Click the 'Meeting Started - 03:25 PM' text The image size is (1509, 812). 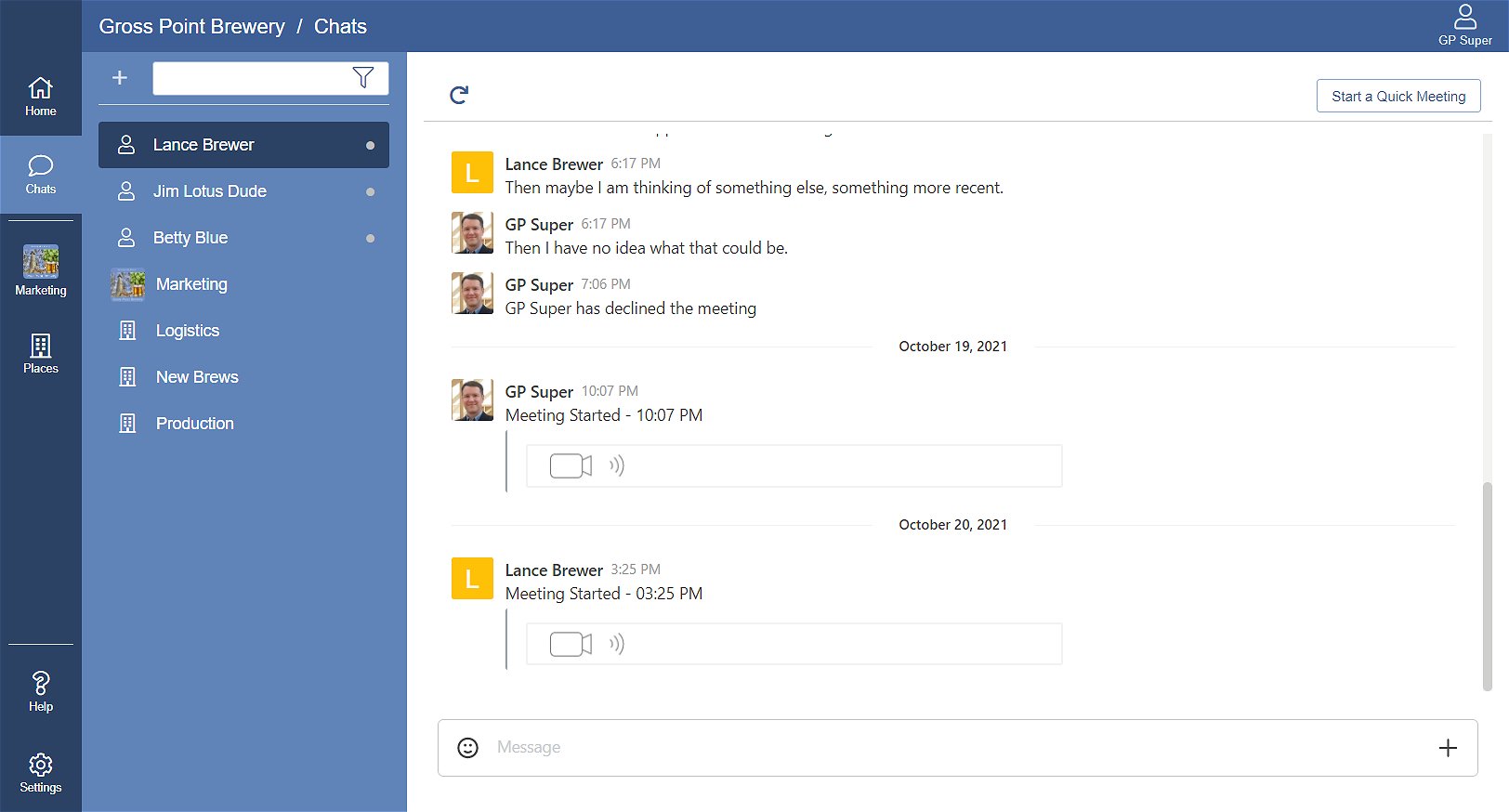[604, 594]
